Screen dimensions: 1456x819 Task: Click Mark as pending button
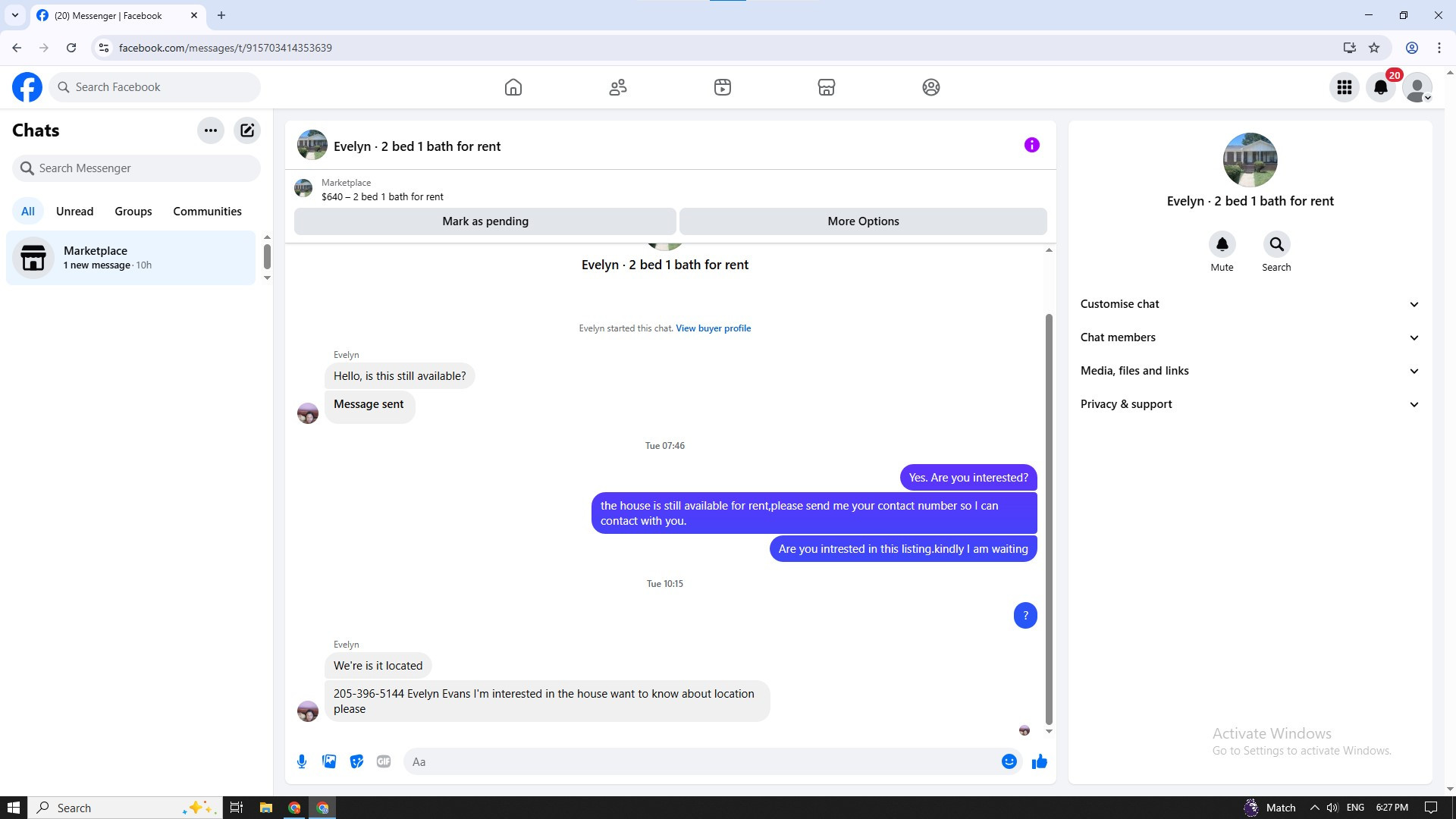point(485,221)
